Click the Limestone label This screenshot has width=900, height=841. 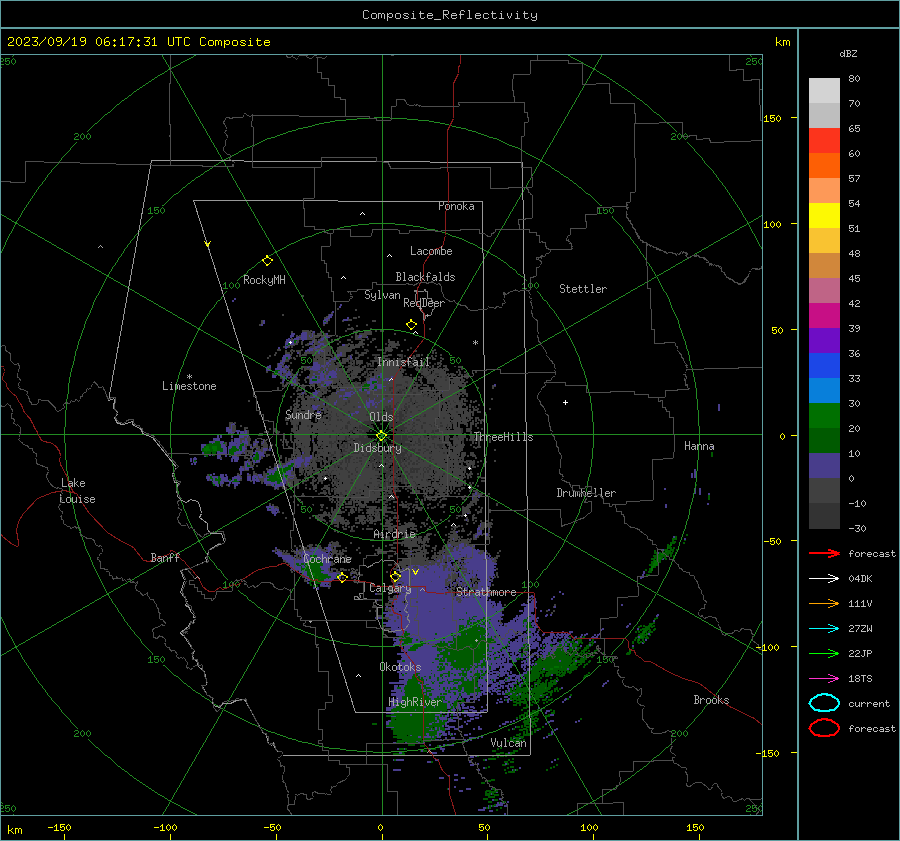click(189, 386)
